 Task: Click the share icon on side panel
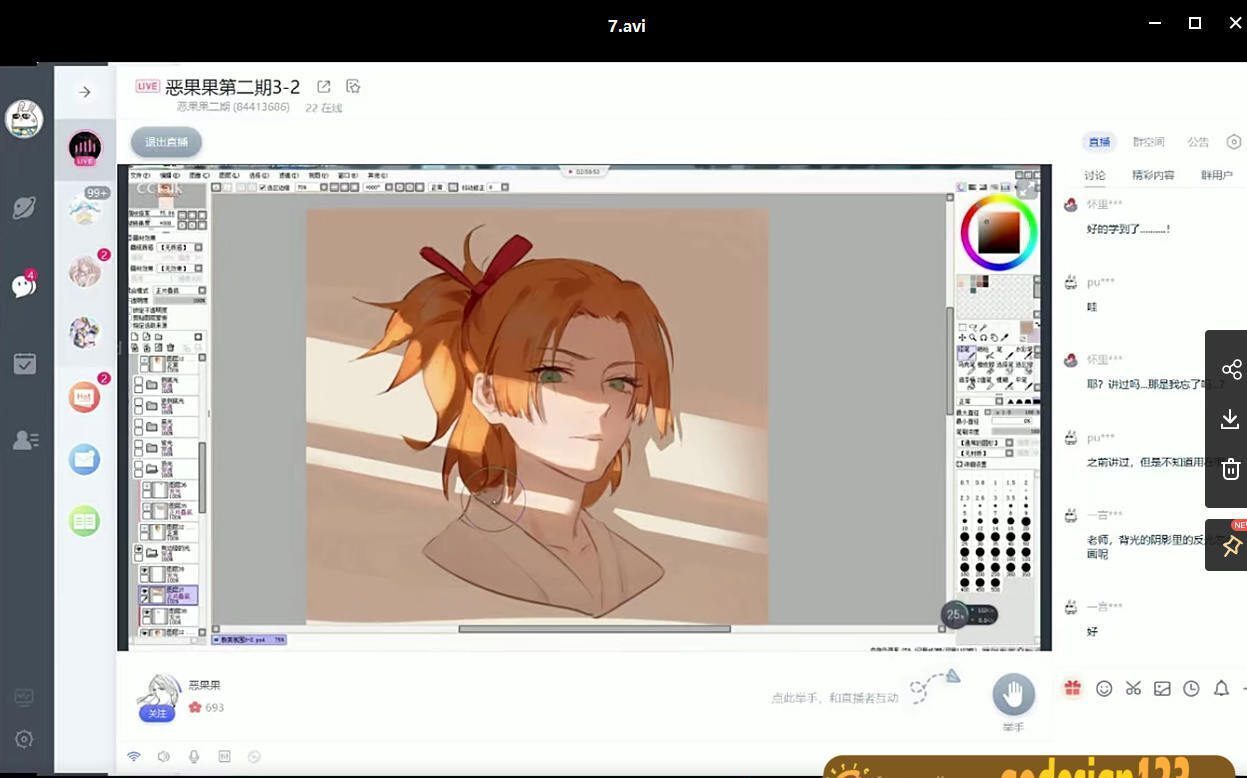coord(1231,369)
